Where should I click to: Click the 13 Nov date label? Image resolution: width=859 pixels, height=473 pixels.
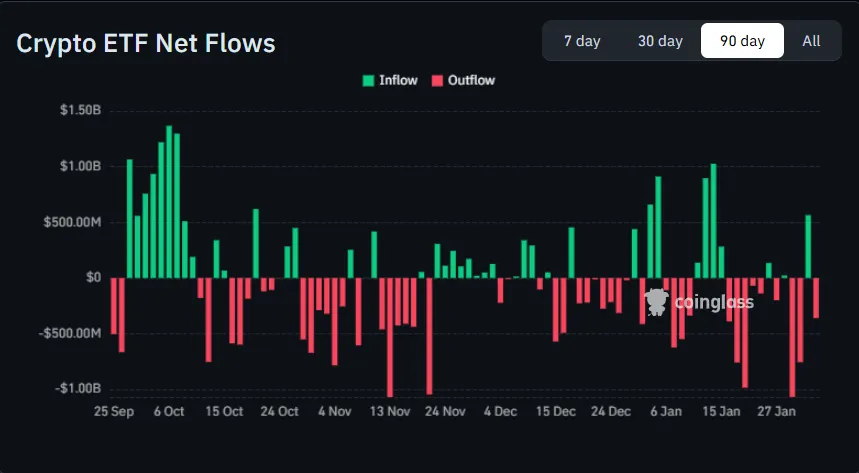click(390, 412)
